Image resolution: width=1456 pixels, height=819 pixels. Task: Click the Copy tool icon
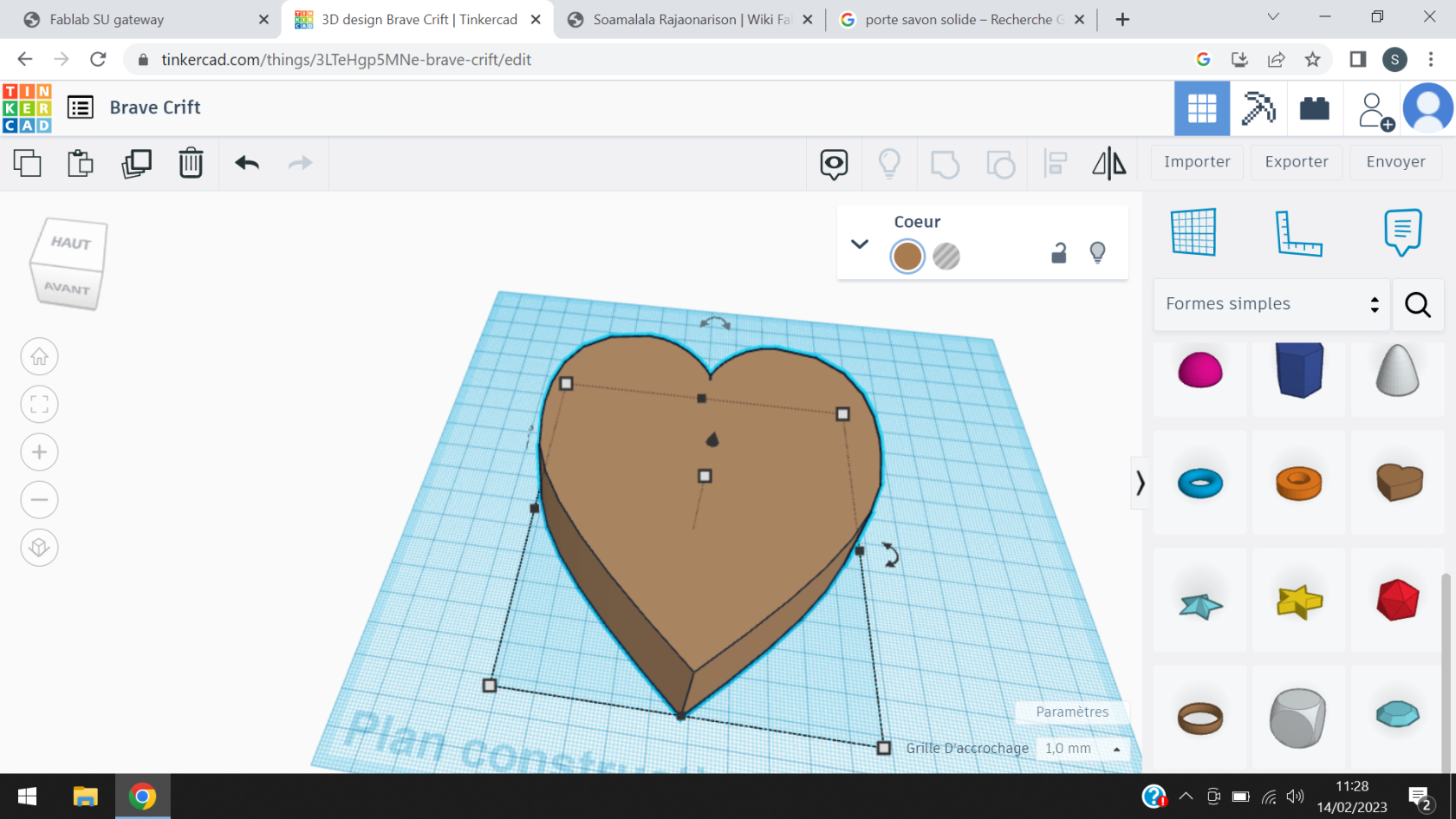click(x=28, y=163)
